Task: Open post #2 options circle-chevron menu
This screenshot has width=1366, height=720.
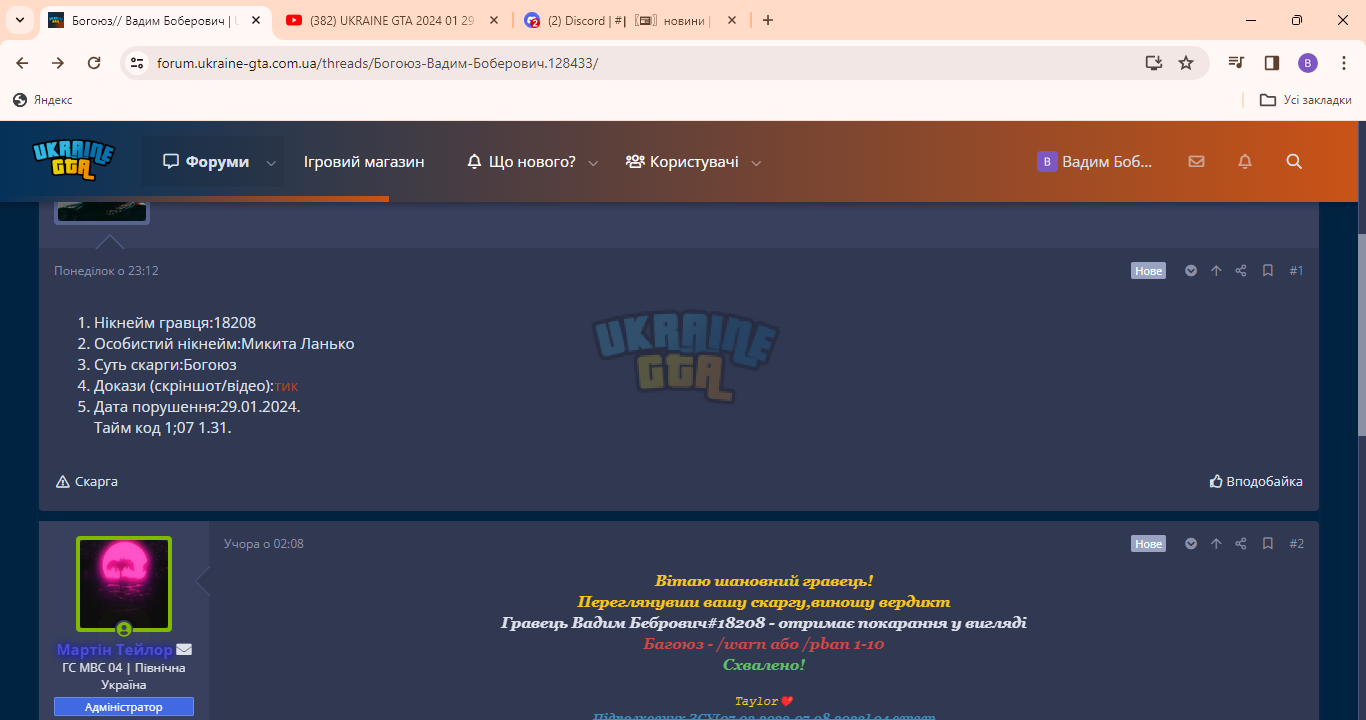Action: coord(1191,544)
